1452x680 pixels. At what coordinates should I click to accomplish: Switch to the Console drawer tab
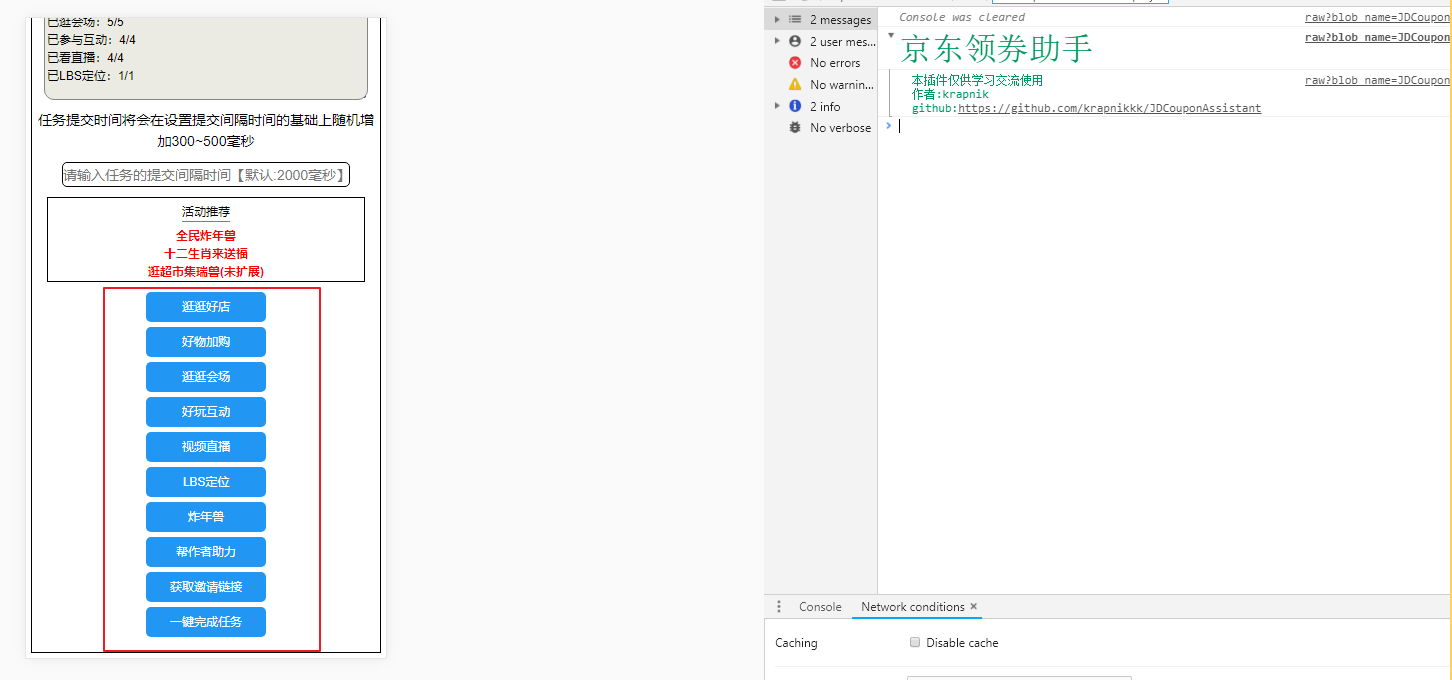(x=820, y=607)
